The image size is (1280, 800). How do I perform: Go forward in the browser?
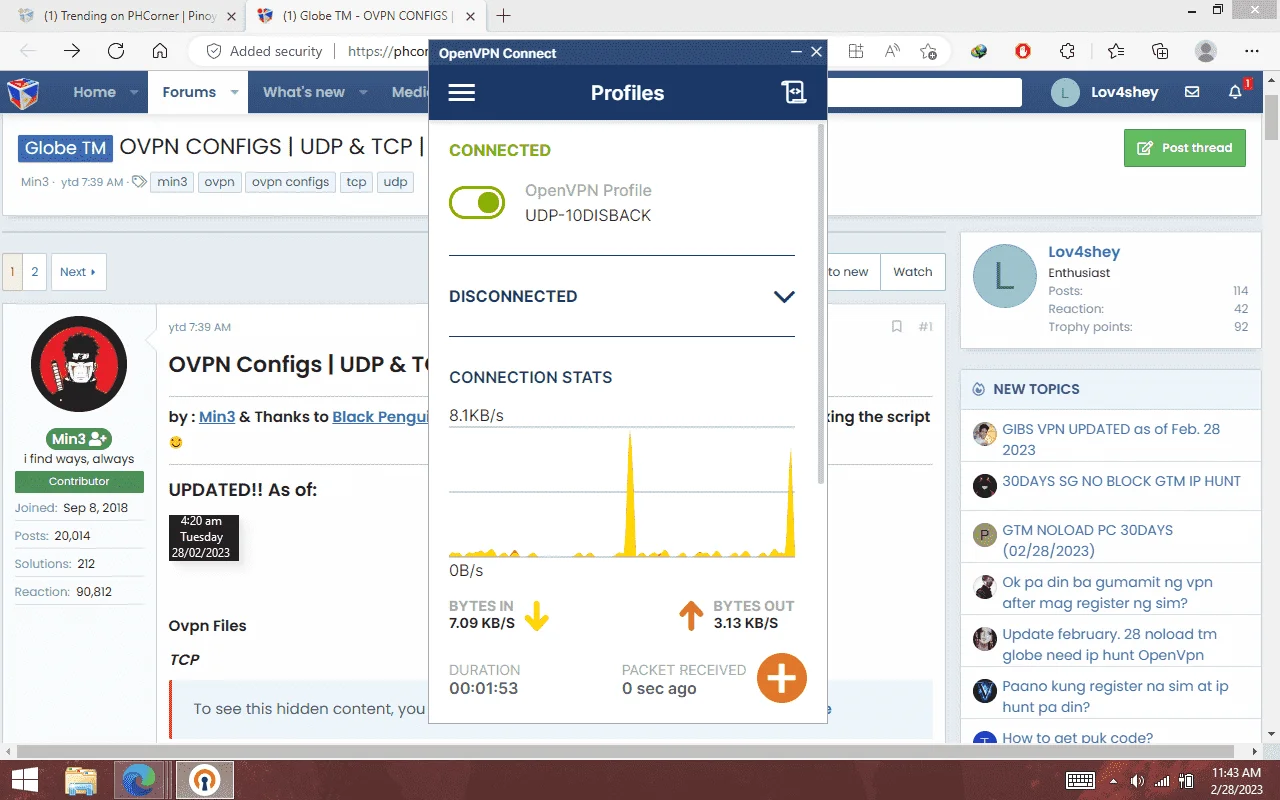click(72, 51)
